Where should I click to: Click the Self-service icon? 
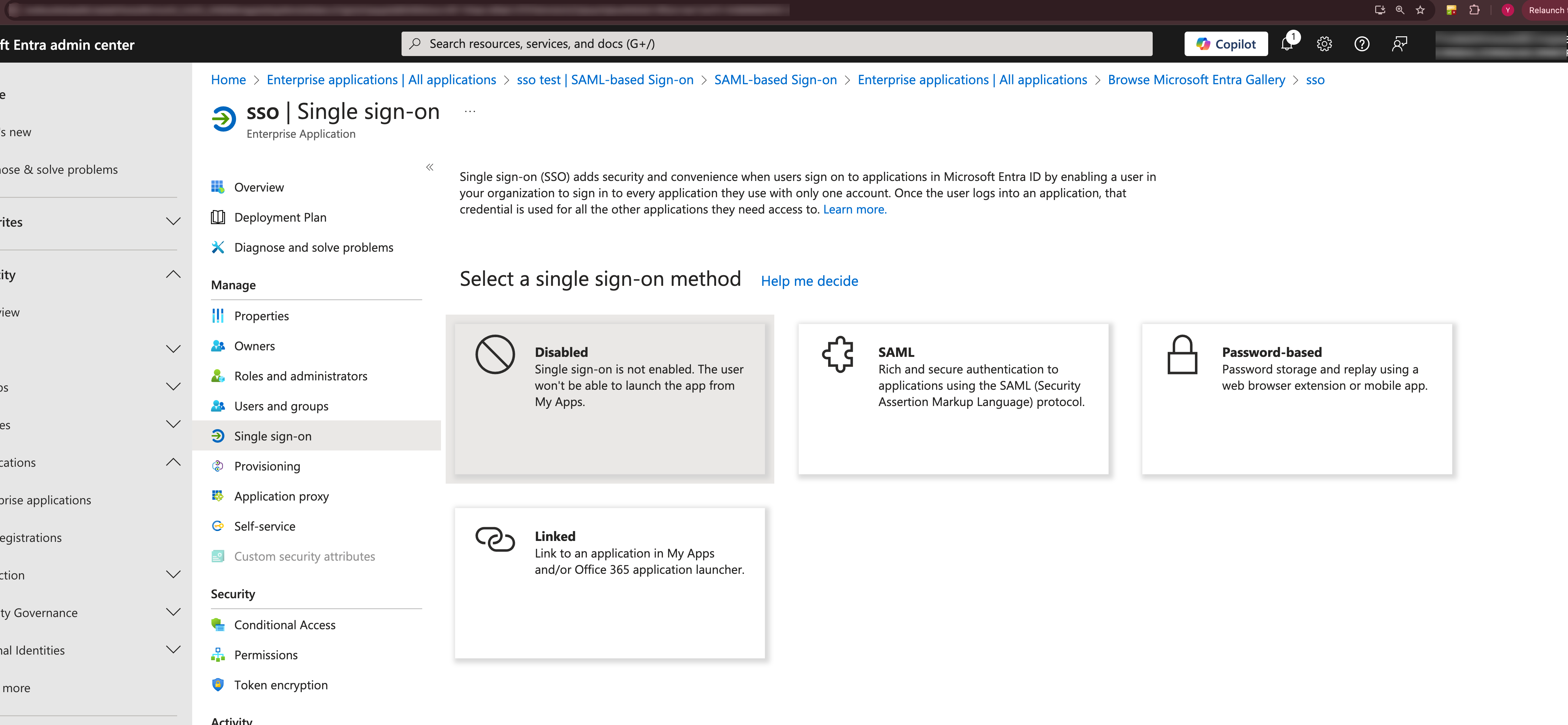218,526
